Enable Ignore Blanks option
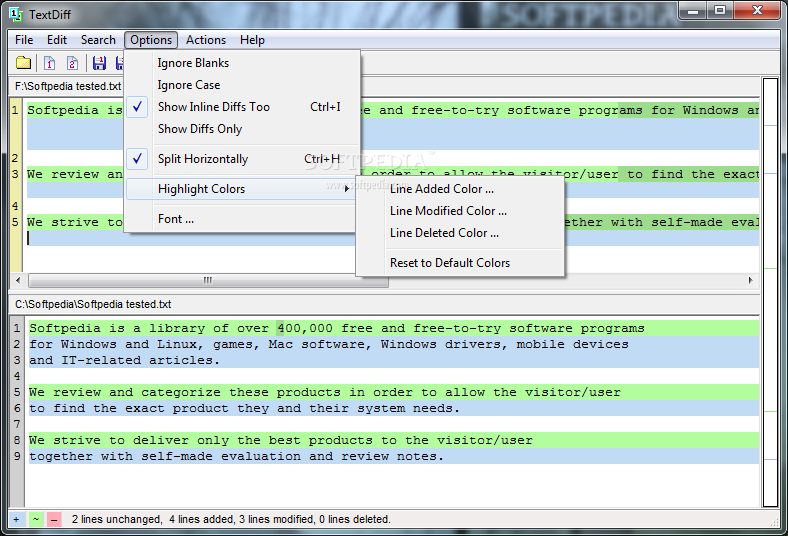The image size is (788, 536). (x=242, y=63)
